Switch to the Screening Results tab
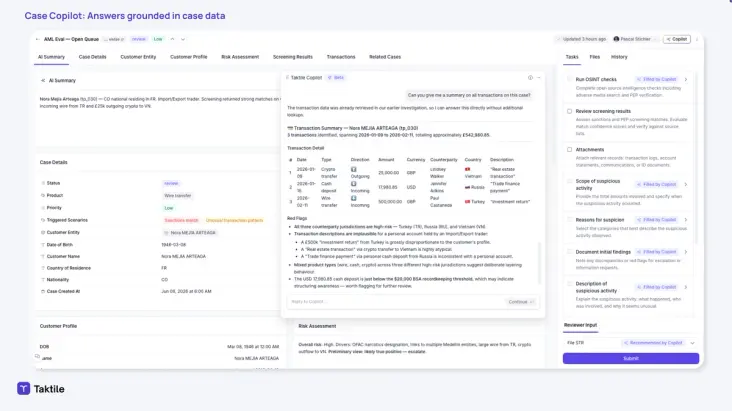The height and width of the screenshot is (411, 732). coord(293,57)
